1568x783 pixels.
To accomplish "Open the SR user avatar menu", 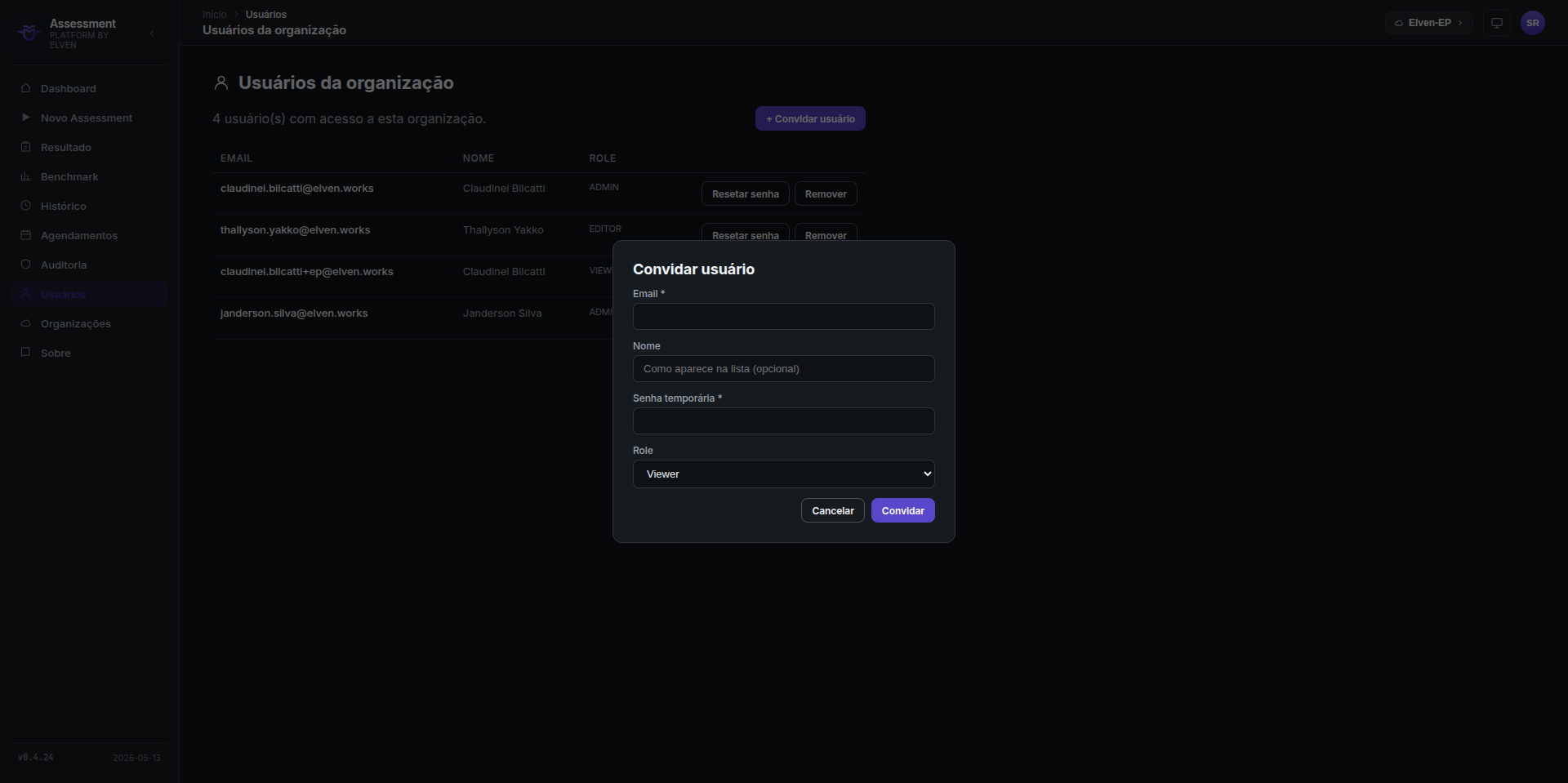I will click(x=1533, y=23).
